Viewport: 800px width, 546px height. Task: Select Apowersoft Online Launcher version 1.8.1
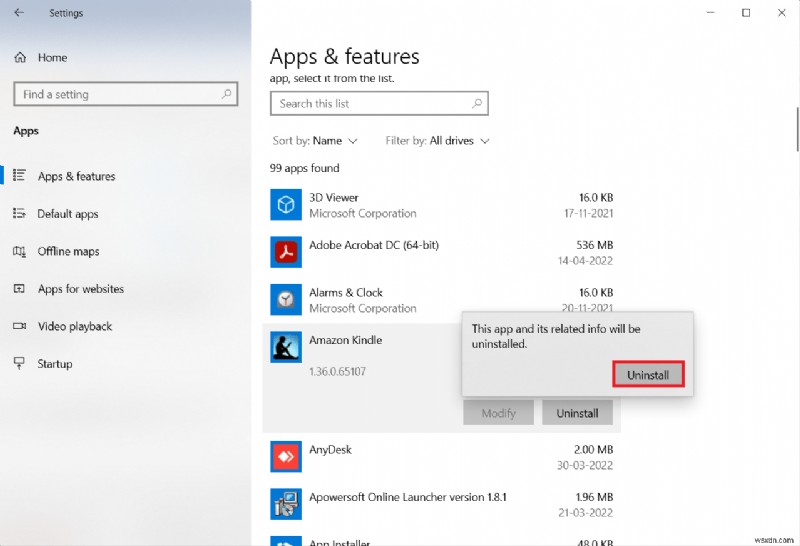click(408, 497)
